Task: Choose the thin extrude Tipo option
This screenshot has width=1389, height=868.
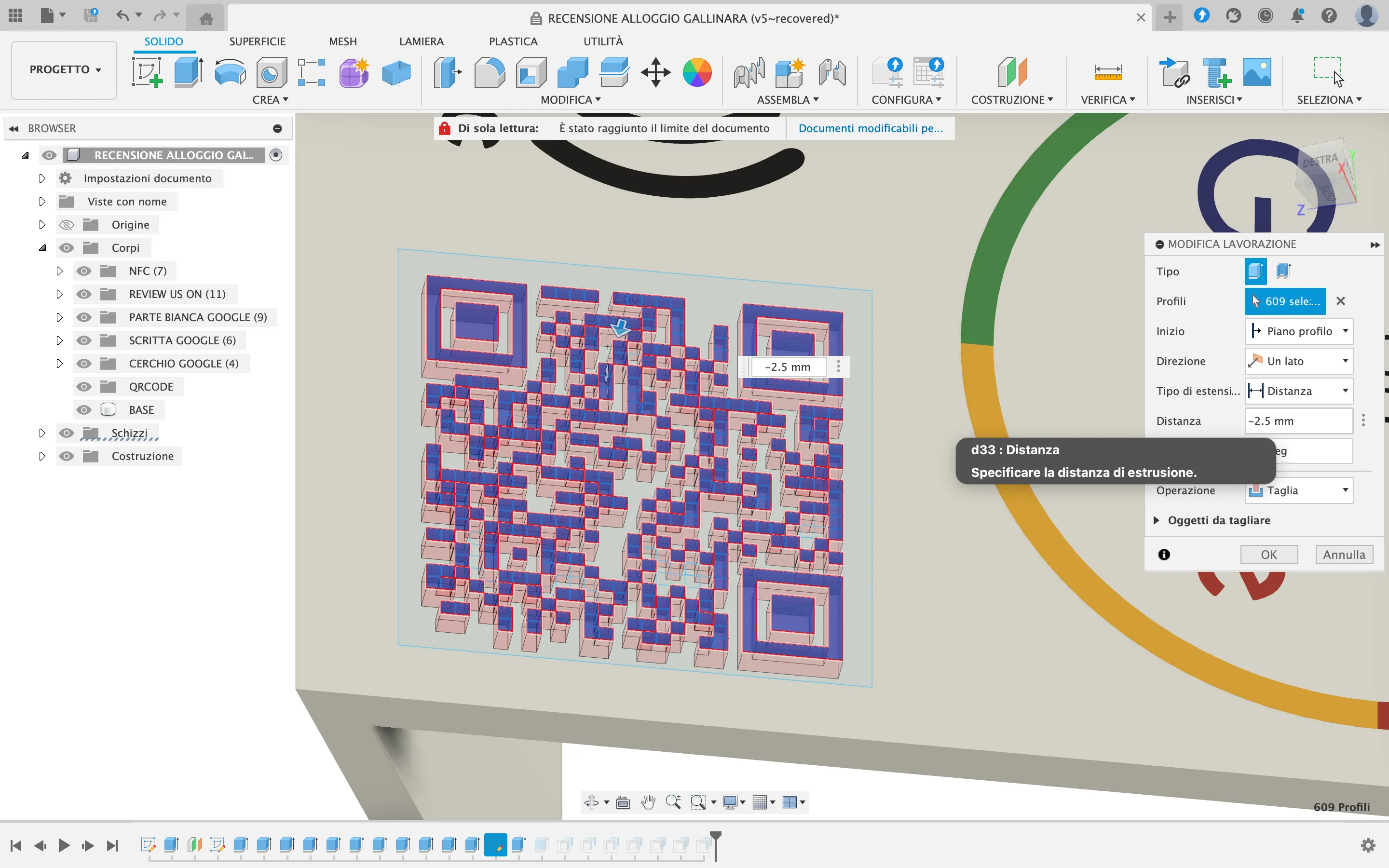Action: click(1284, 271)
